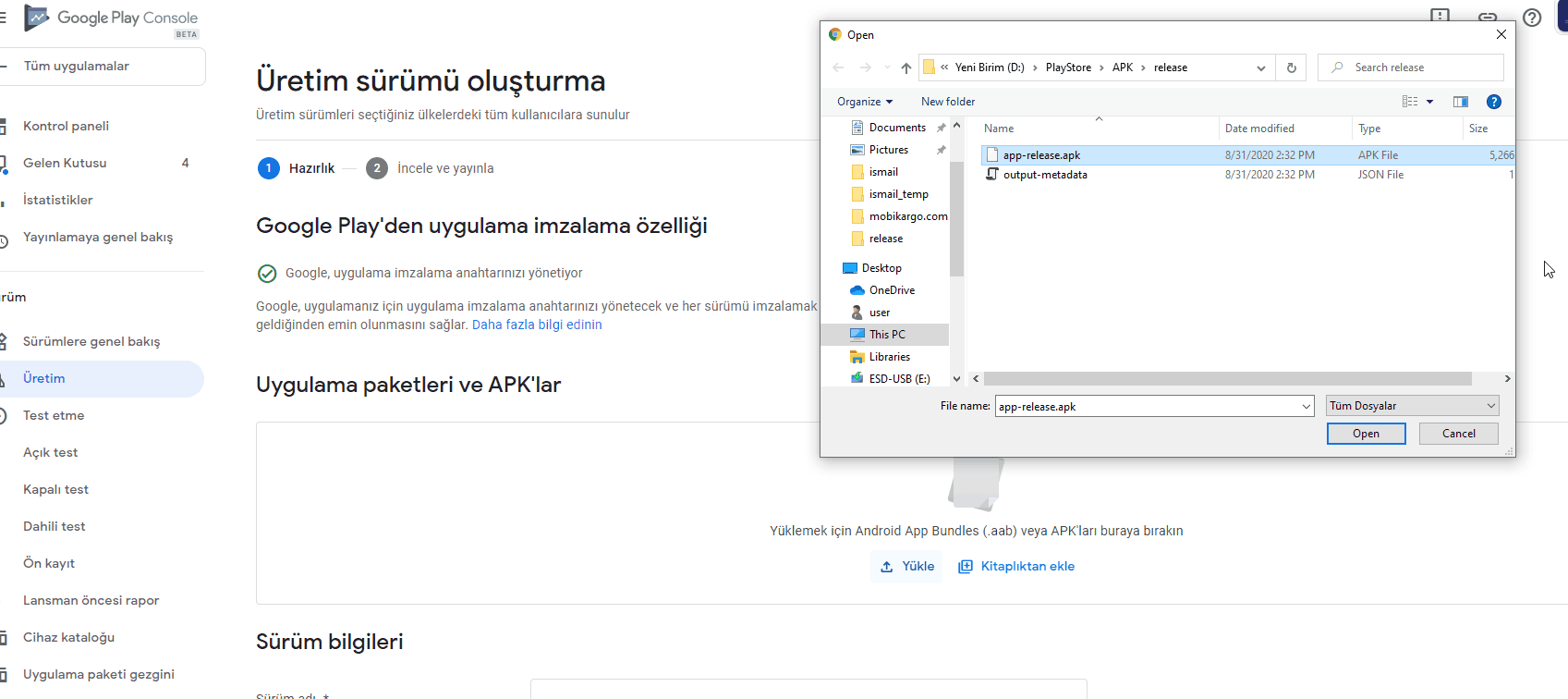Click the feedback icon in Play Console header
The width and height of the screenshot is (1568, 699).
1440,17
